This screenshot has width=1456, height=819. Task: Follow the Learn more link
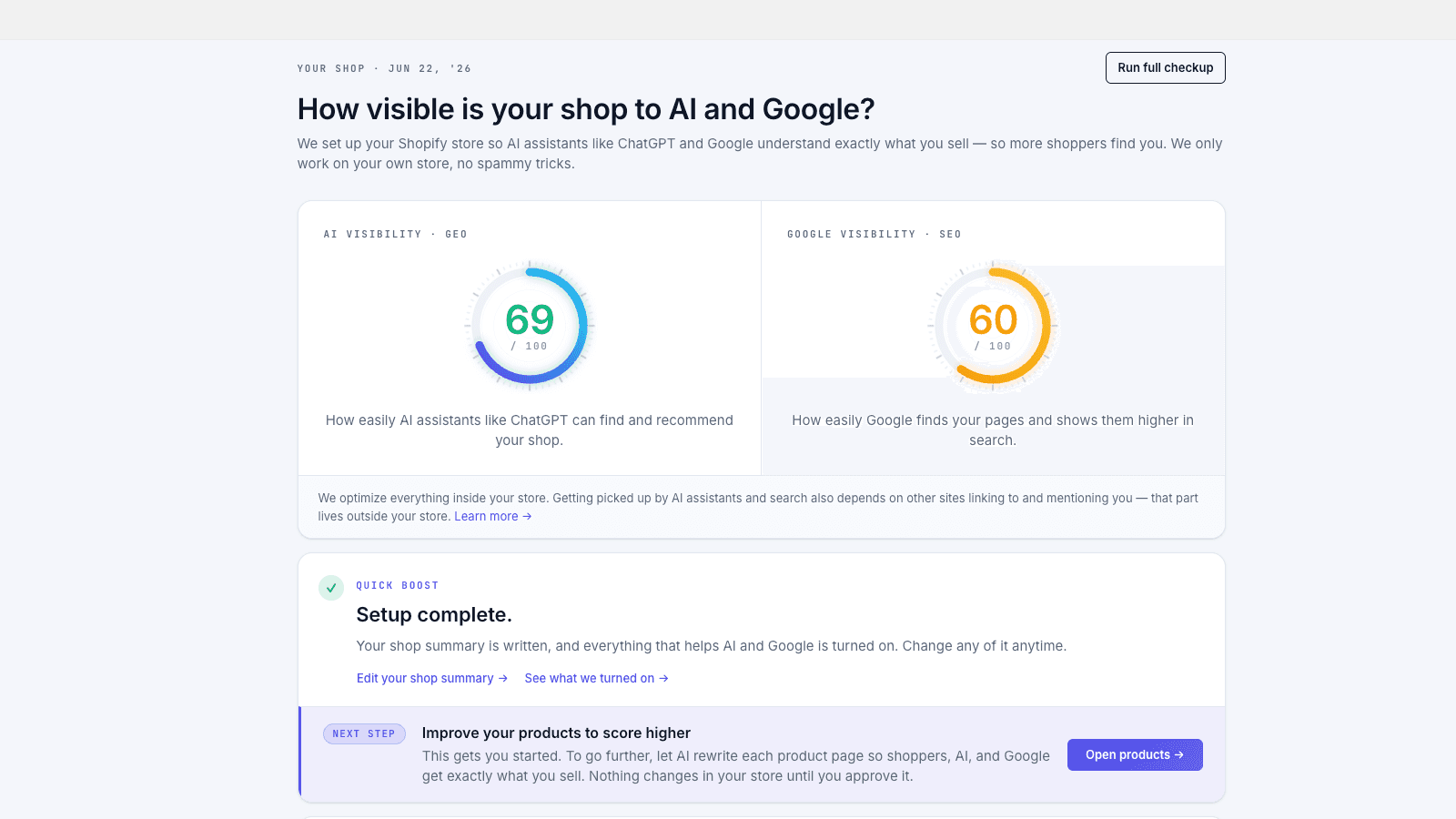coord(492,516)
